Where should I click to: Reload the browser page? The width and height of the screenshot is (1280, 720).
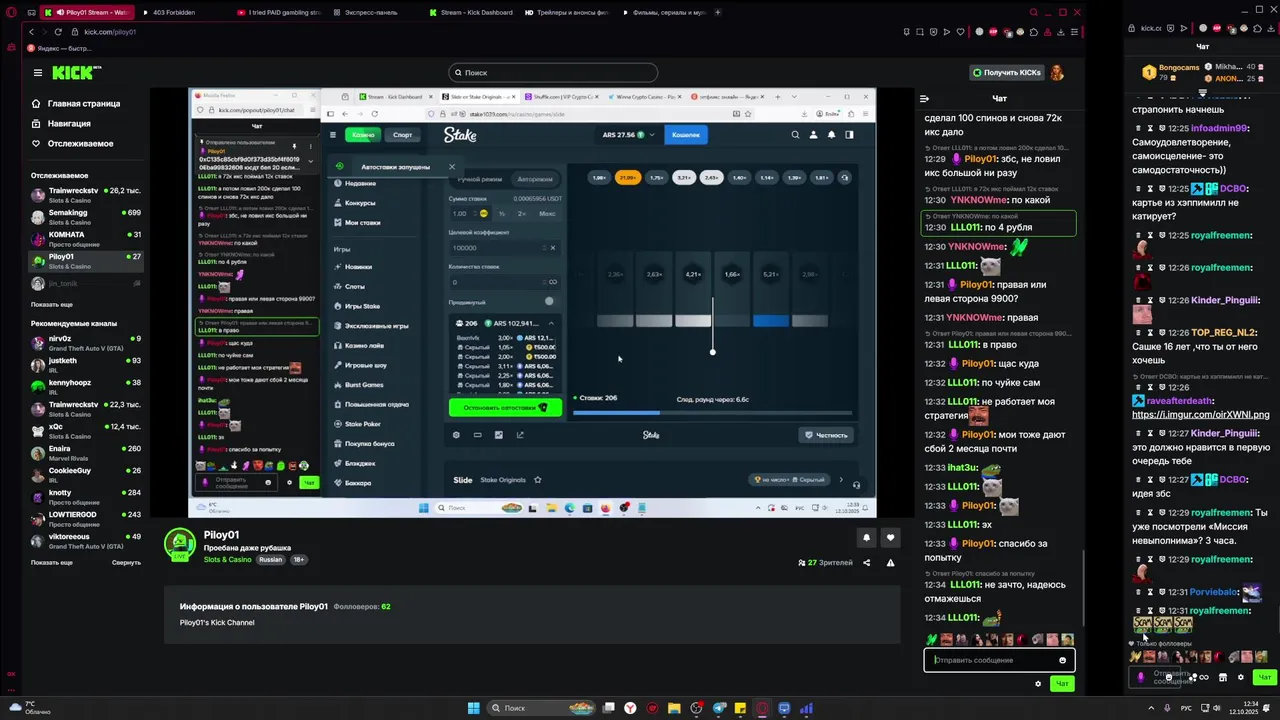click(58, 32)
